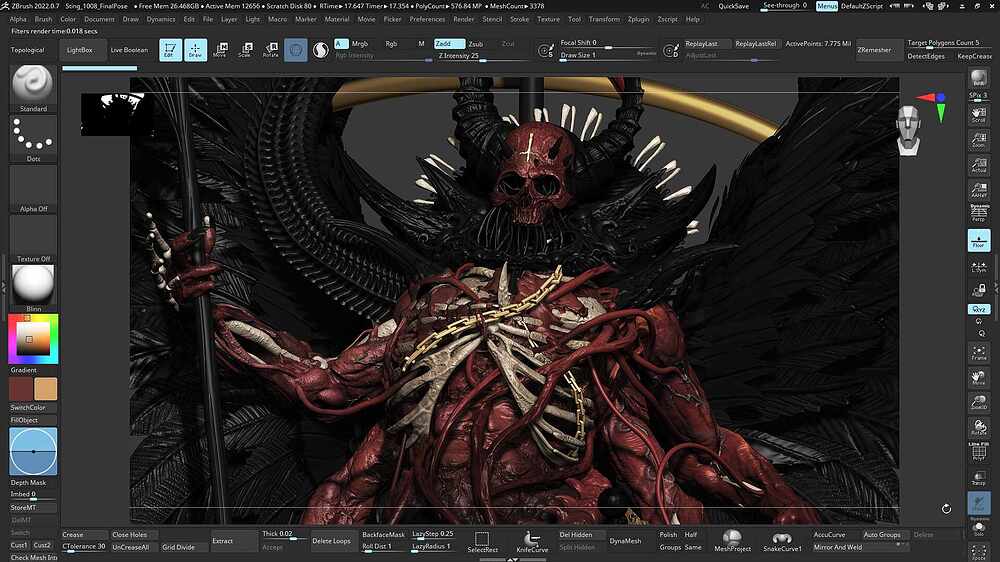Click the Frame icon
Viewport: 1000px width, 562px height.
tap(978, 353)
